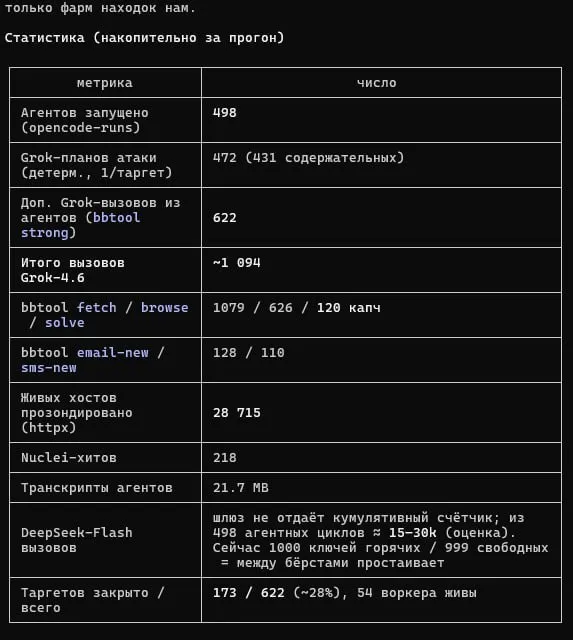The height and width of the screenshot is (640, 573).
Task: Click the '472 (431 содержательных)' cell
Action: pos(308,158)
